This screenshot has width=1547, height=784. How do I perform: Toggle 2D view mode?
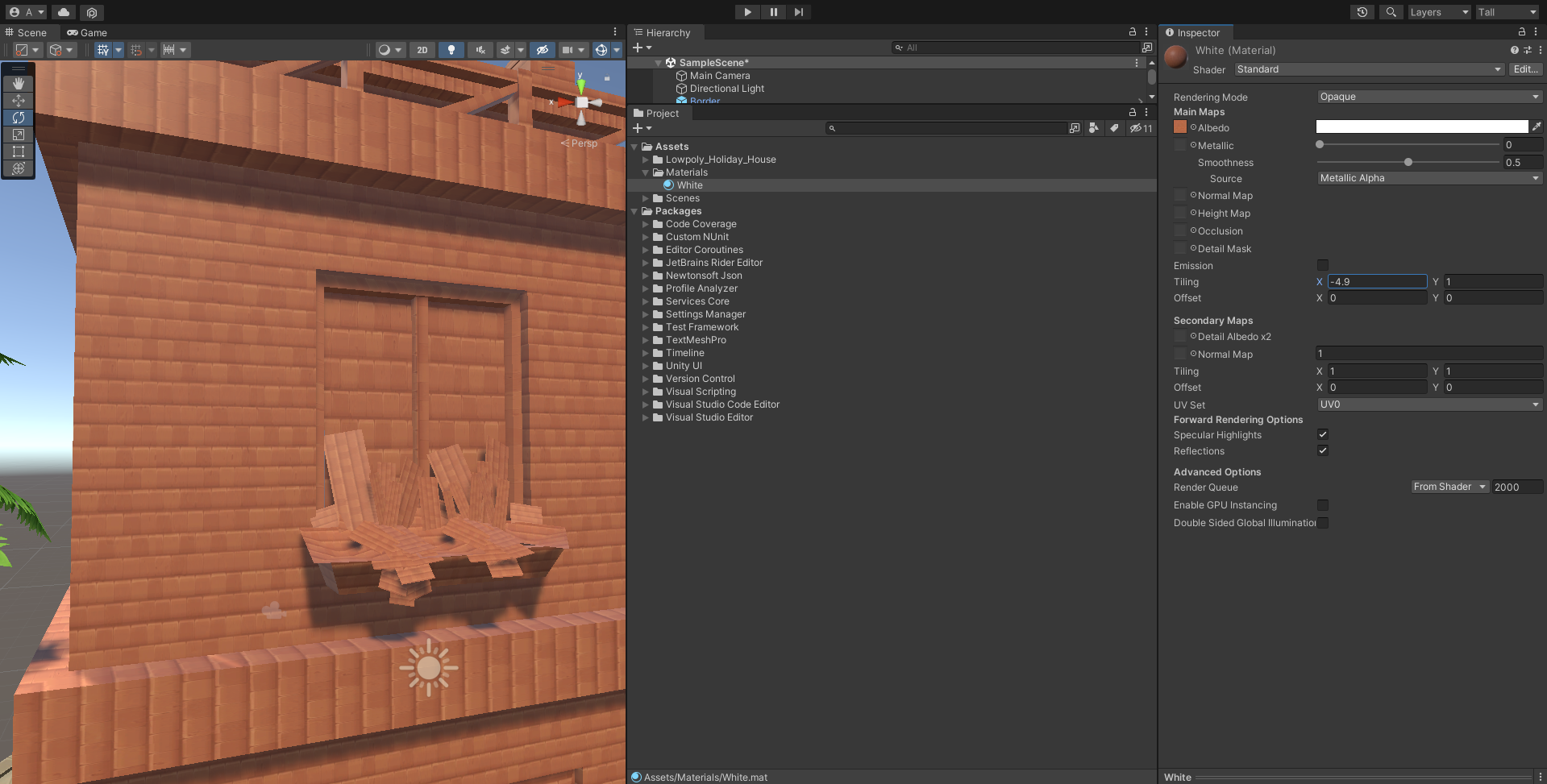coord(422,50)
